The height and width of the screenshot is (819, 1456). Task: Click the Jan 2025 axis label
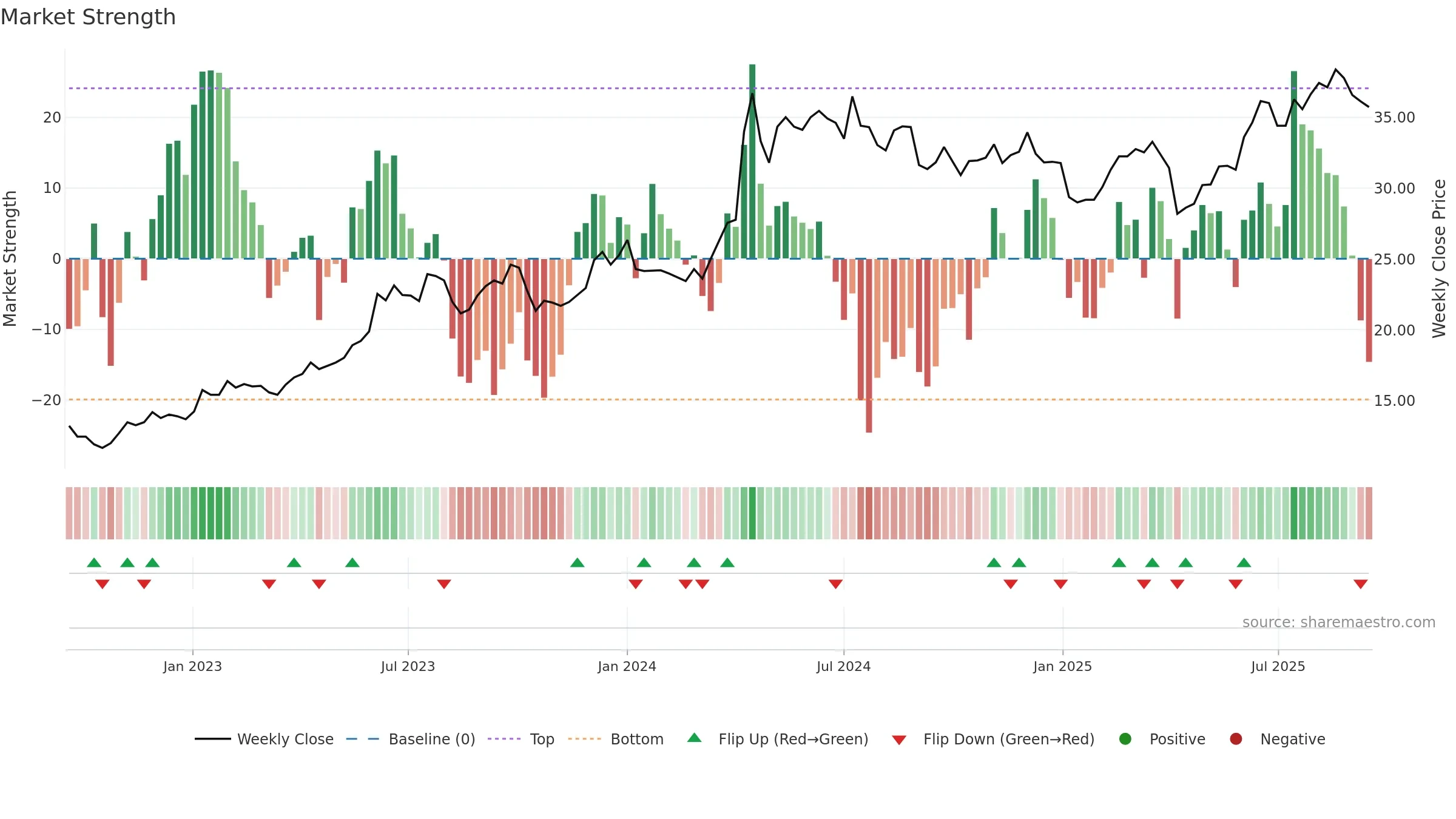[1062, 666]
